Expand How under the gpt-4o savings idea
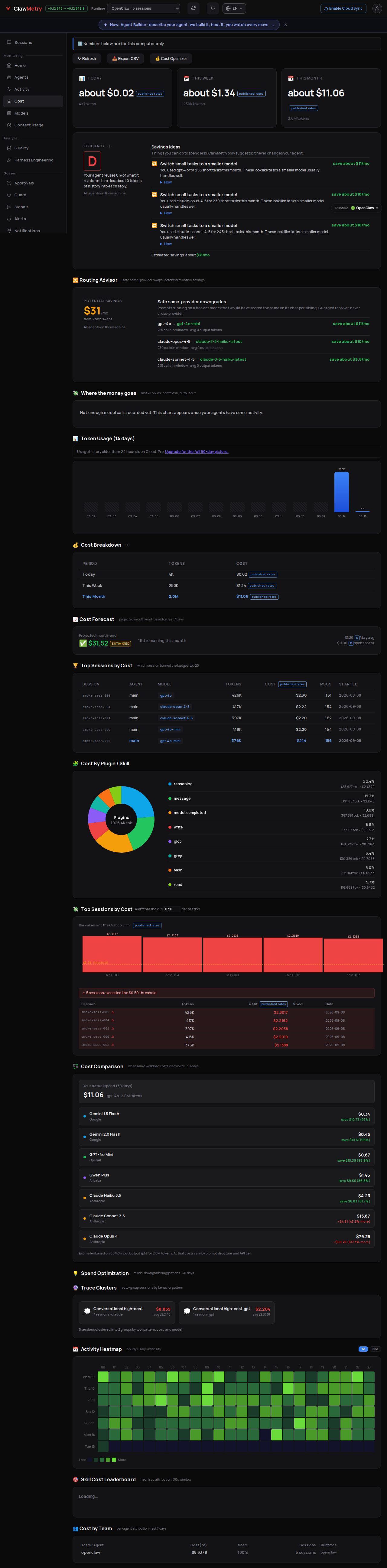Viewport: 387px width, 1568px height. tap(166, 182)
